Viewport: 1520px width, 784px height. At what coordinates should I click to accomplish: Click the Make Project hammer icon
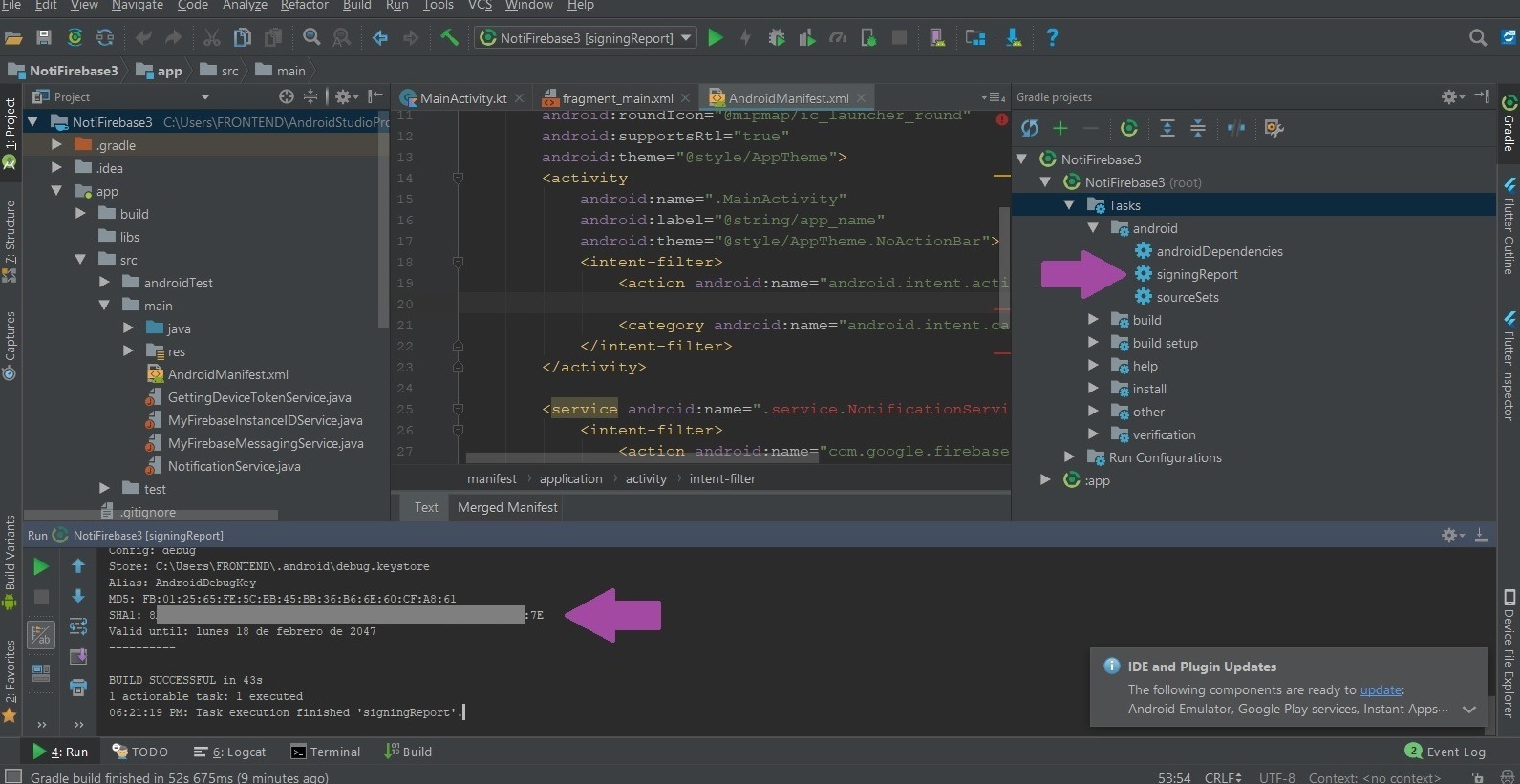[x=449, y=37]
